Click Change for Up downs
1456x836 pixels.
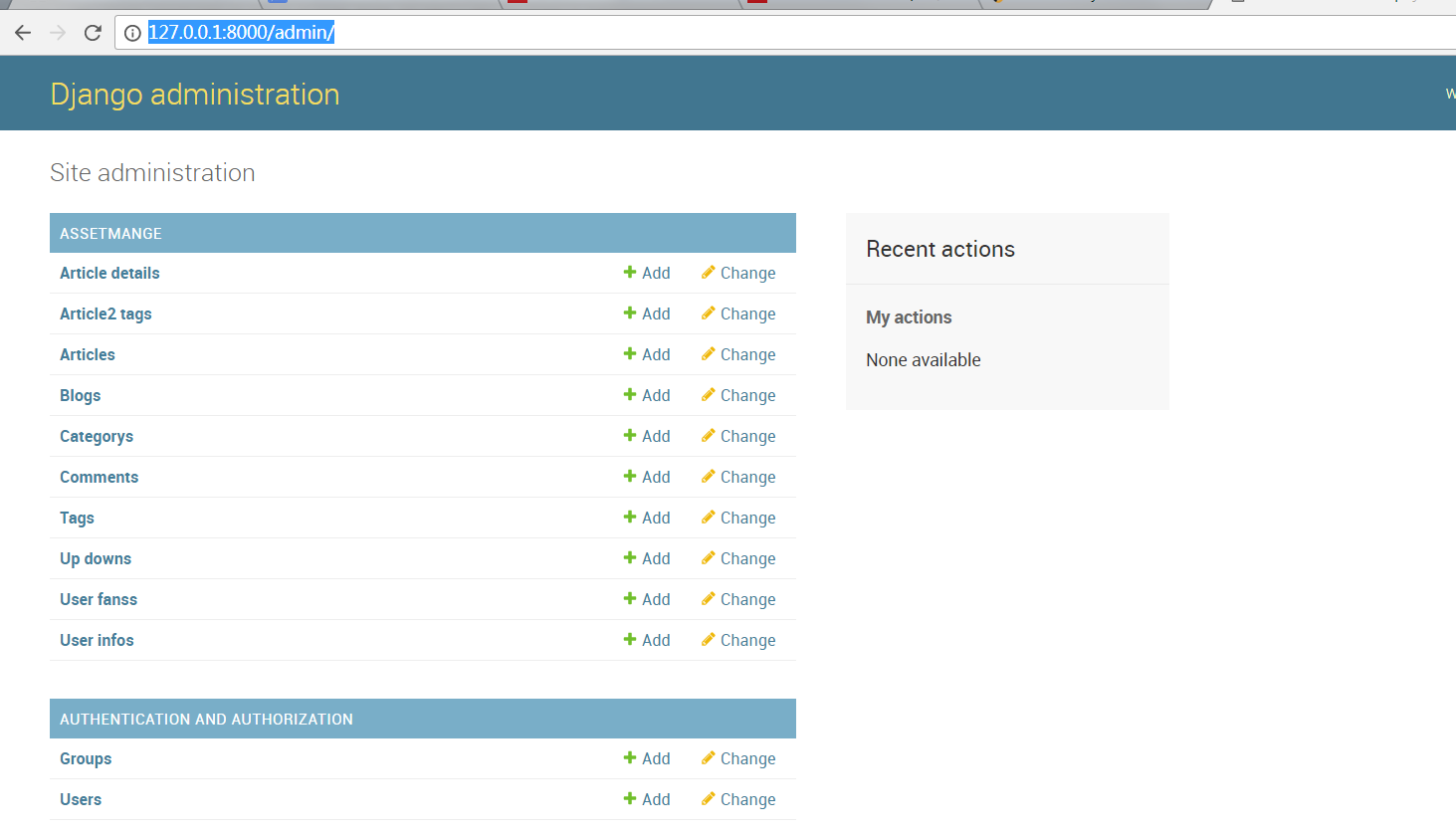pos(738,558)
